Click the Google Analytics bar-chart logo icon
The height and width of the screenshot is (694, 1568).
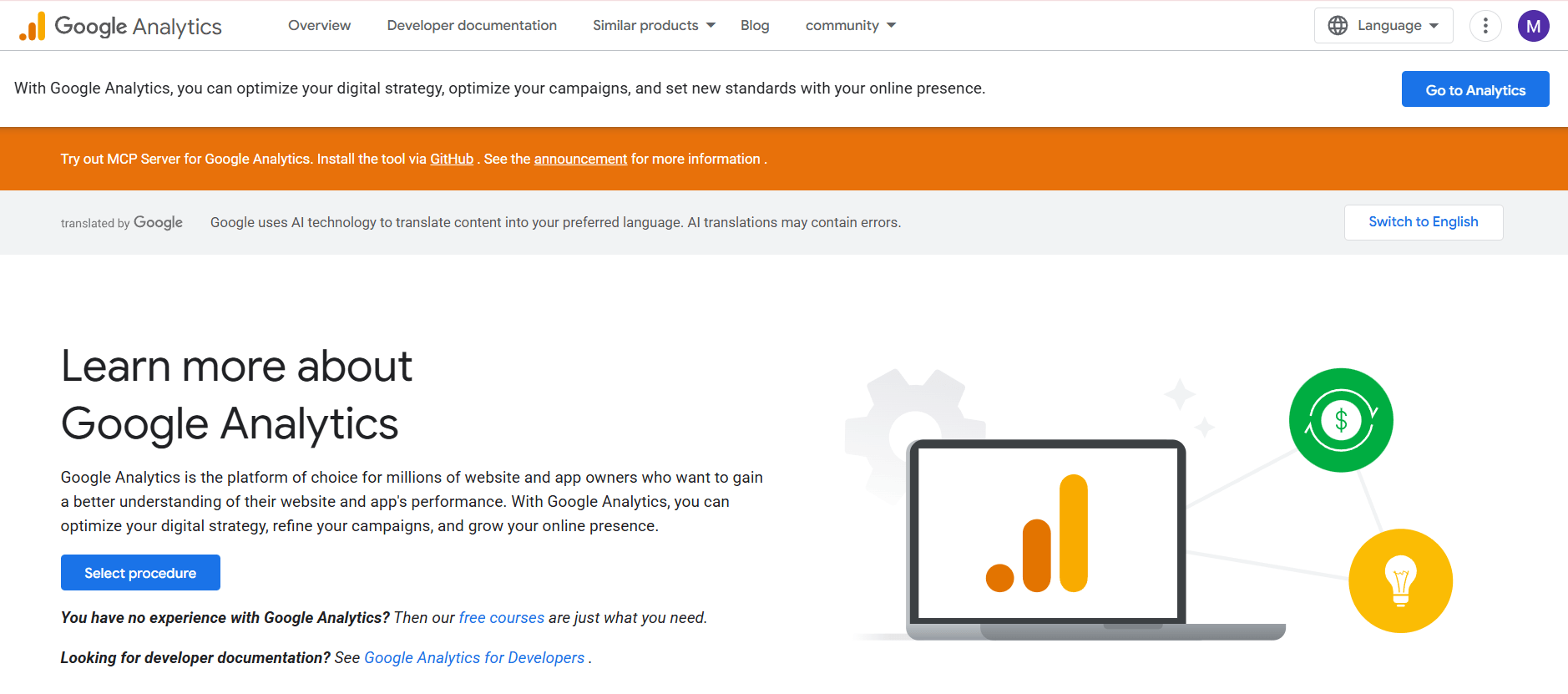(x=33, y=26)
